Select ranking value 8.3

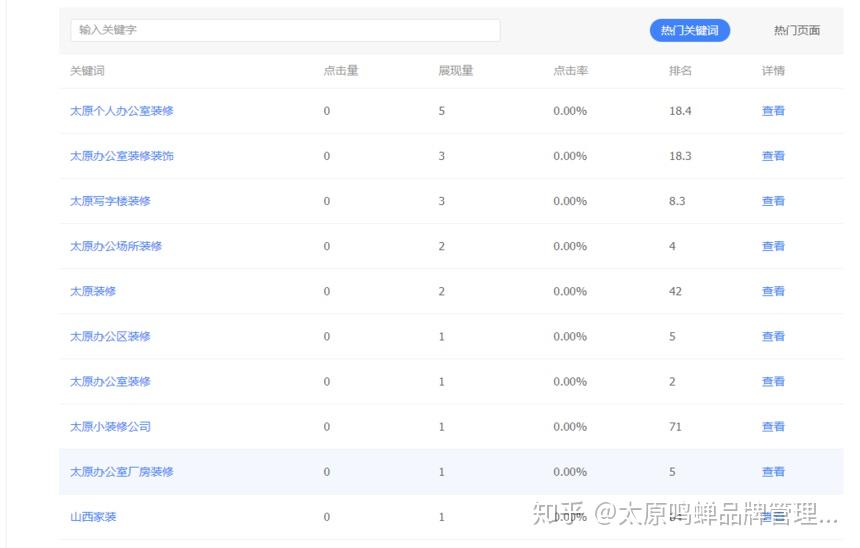pos(677,201)
